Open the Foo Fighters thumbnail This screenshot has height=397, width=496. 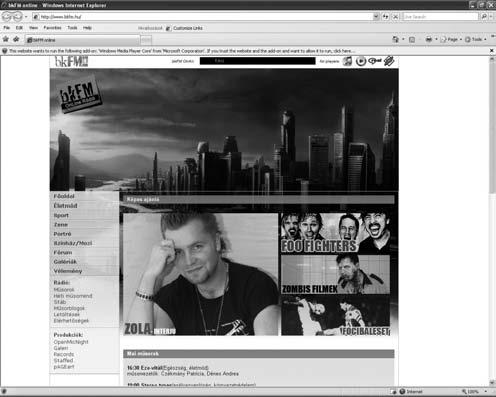click(335, 233)
